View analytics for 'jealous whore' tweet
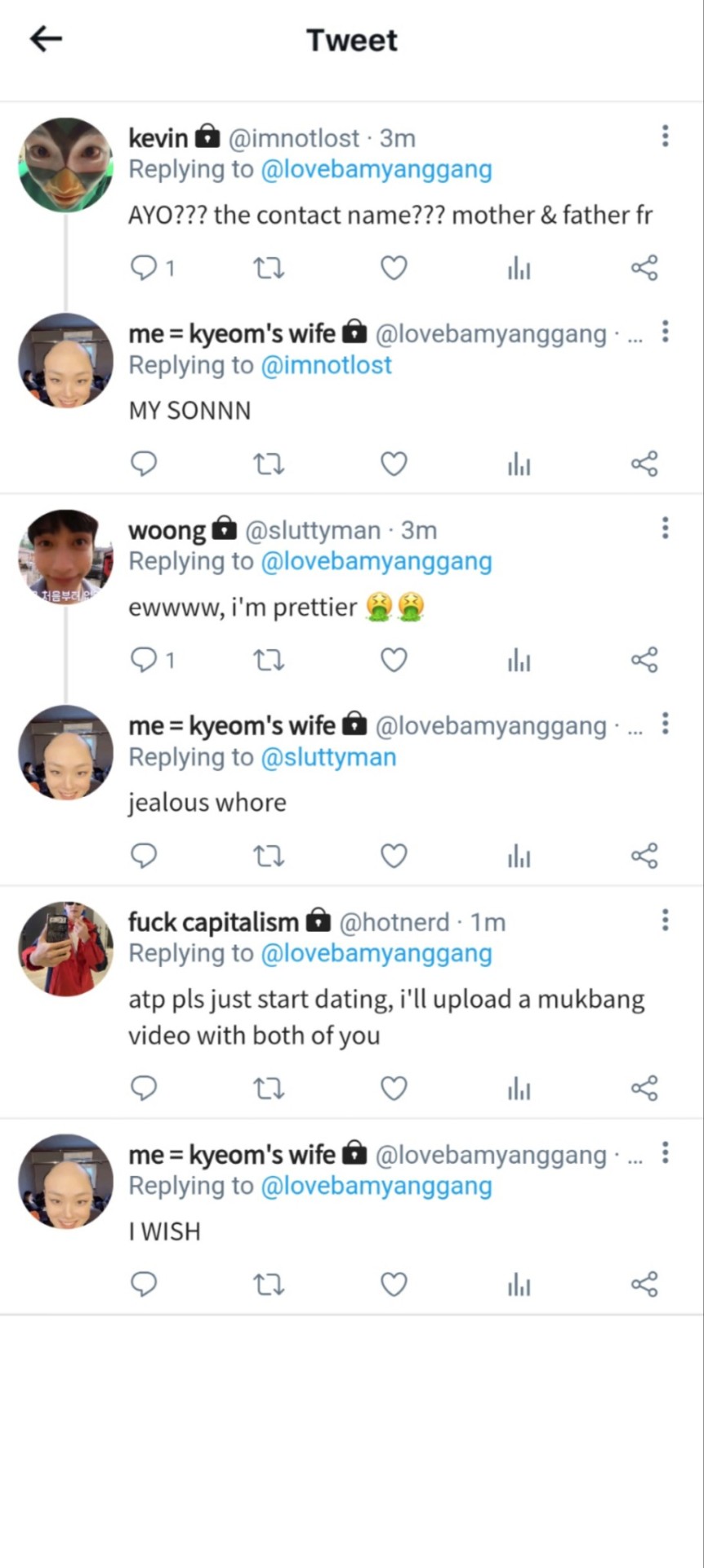Screen dimensions: 704x1568 (x=519, y=856)
